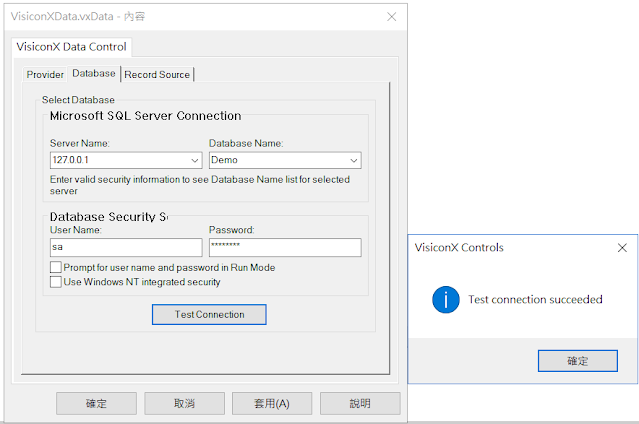Click the Select Database group label
The width and height of the screenshot is (639, 424).
[78, 100]
